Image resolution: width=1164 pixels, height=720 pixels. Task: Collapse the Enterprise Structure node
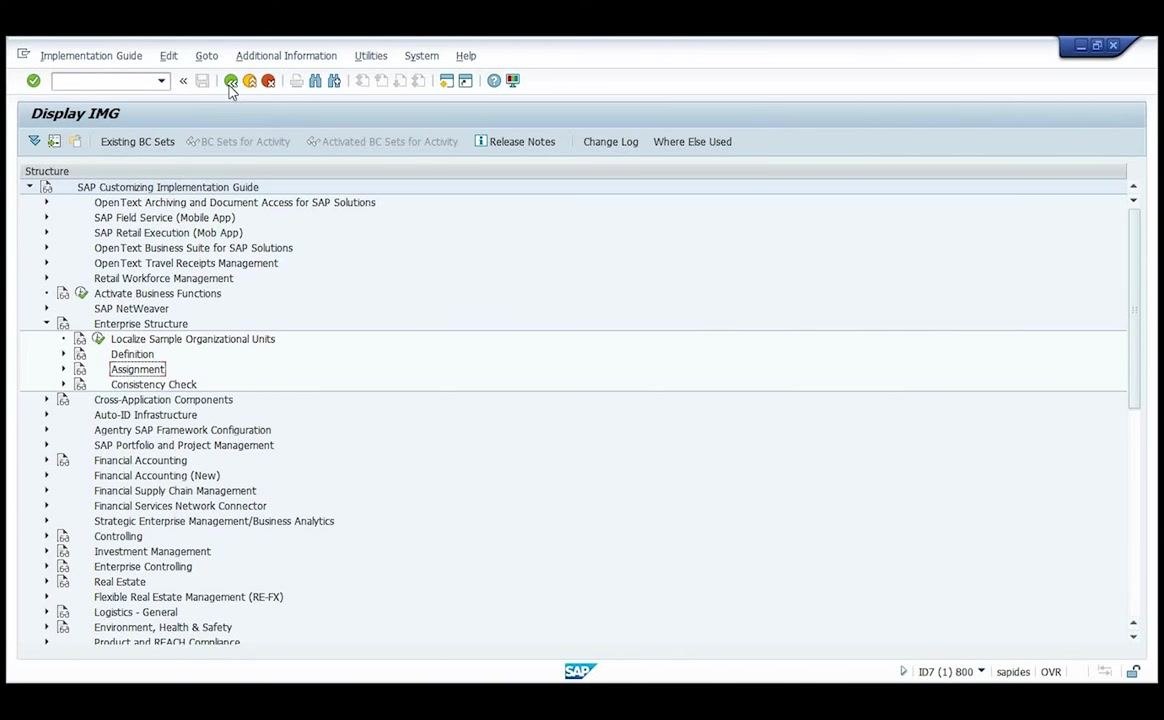46,323
